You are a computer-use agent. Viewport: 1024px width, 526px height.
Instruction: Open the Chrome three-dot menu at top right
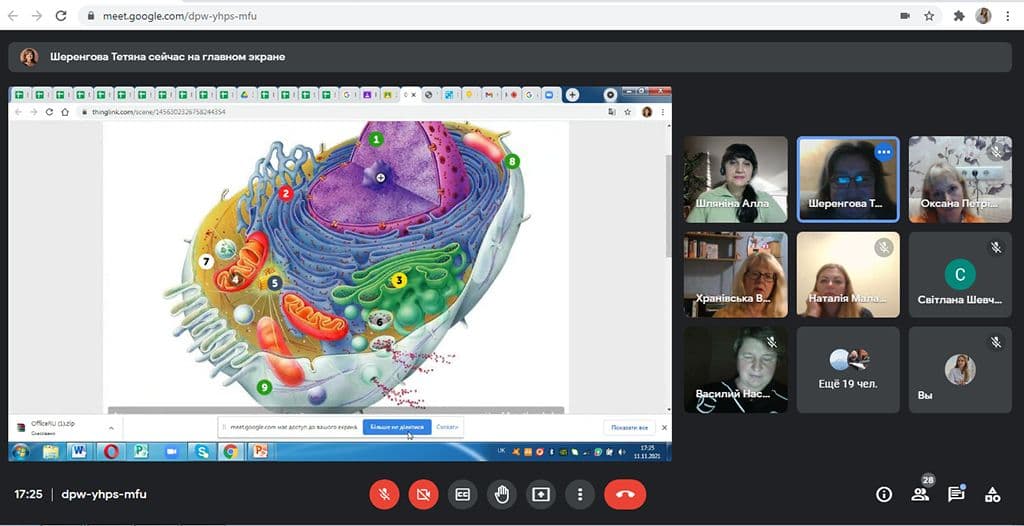[1008, 16]
